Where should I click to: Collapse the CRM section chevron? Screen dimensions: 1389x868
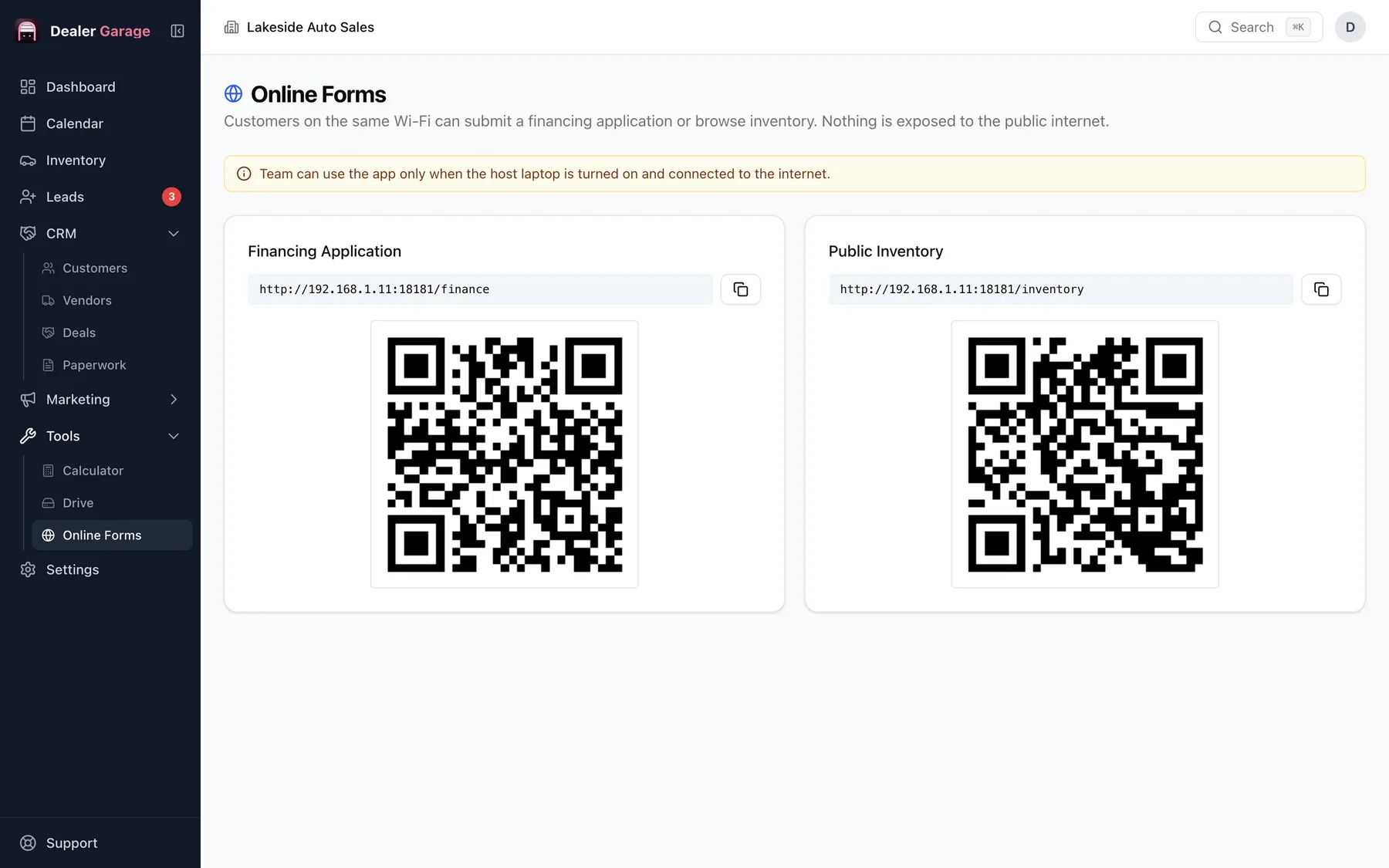pyautogui.click(x=174, y=234)
